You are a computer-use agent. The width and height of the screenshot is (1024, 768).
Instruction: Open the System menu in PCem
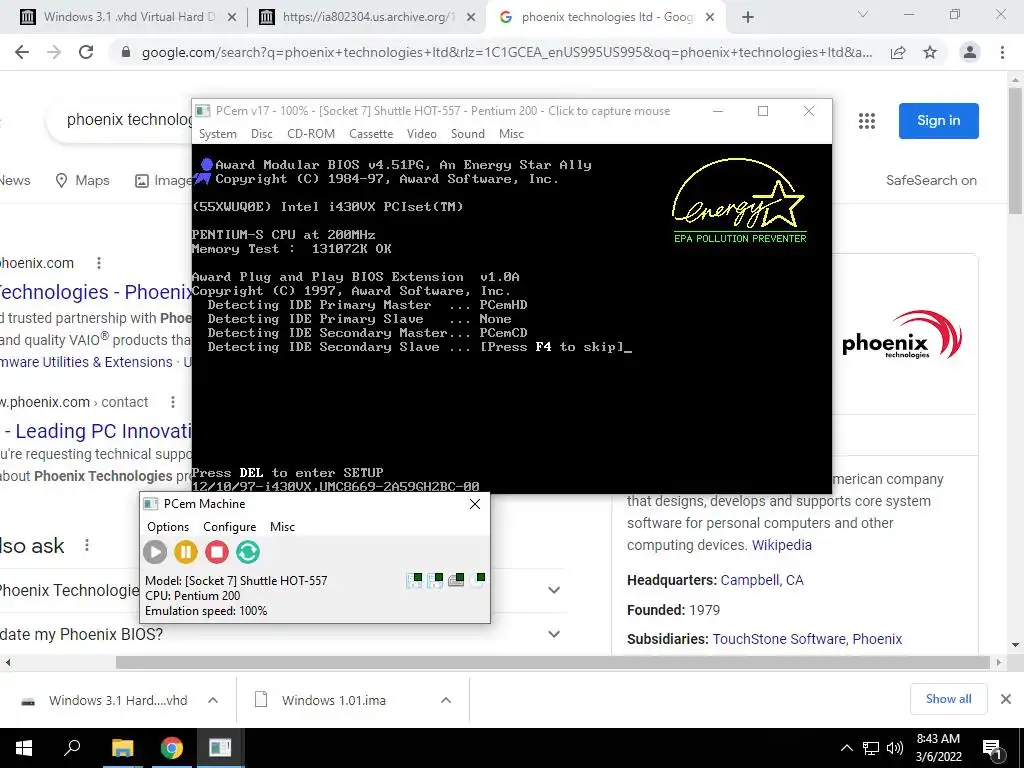[x=217, y=134]
